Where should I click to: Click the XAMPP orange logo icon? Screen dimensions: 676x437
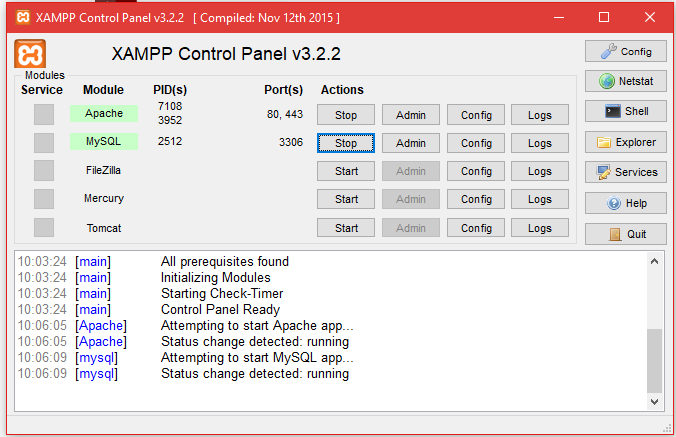[31, 54]
